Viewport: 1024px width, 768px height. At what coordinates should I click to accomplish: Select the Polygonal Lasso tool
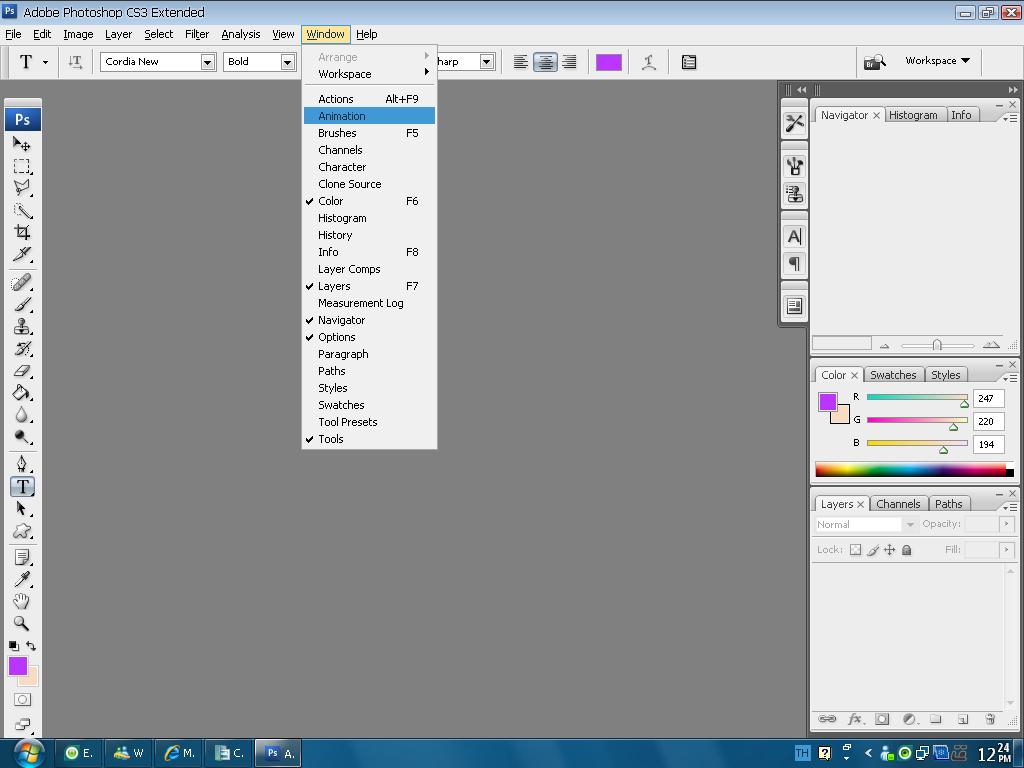(22, 188)
